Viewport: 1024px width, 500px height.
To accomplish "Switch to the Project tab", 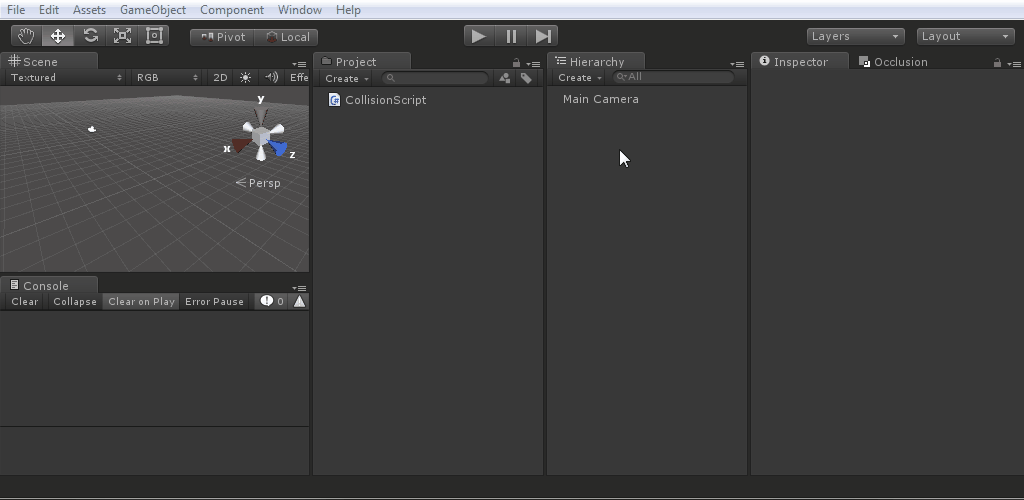I will click(362, 61).
